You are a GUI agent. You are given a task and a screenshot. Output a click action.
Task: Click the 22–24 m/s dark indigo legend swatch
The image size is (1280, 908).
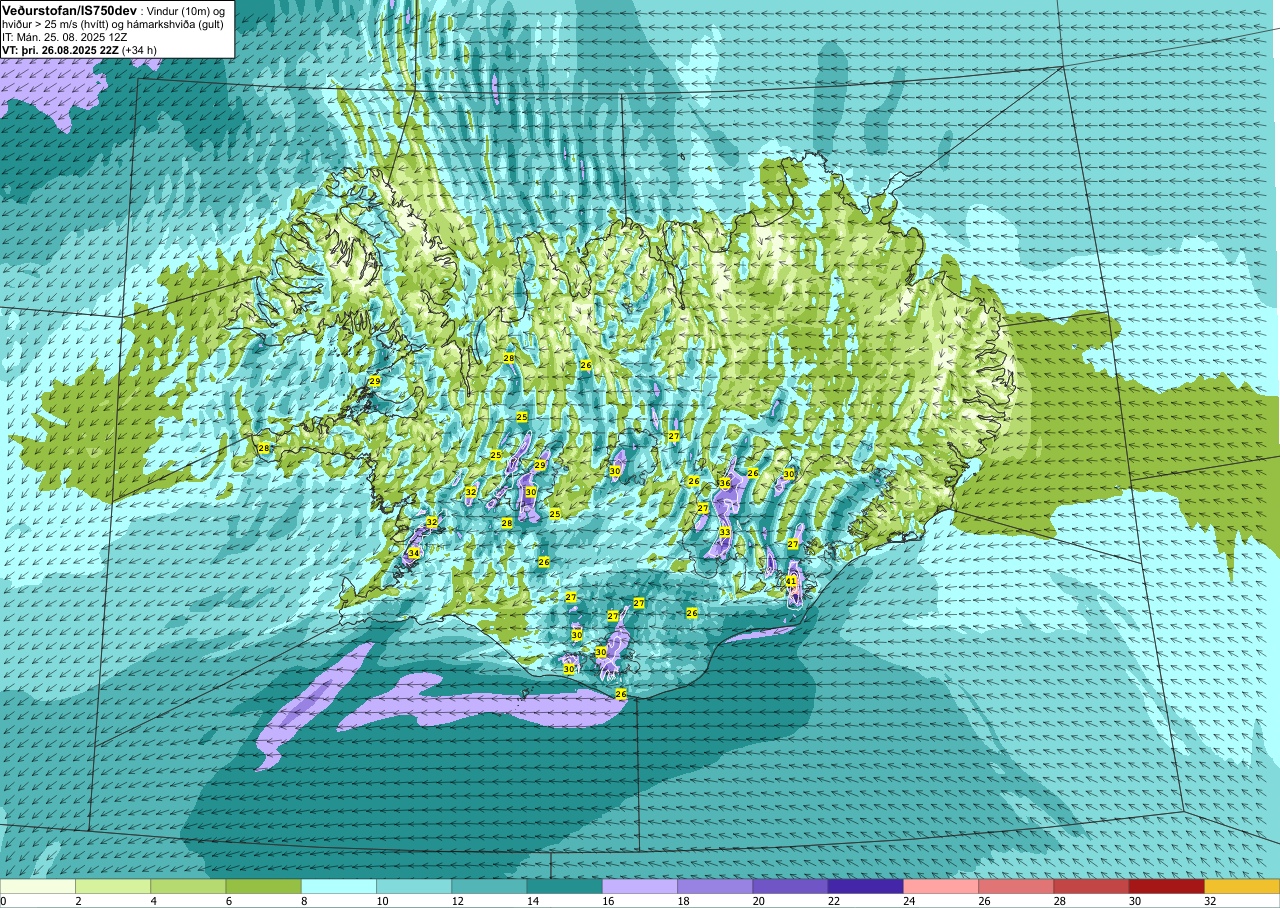click(x=865, y=886)
